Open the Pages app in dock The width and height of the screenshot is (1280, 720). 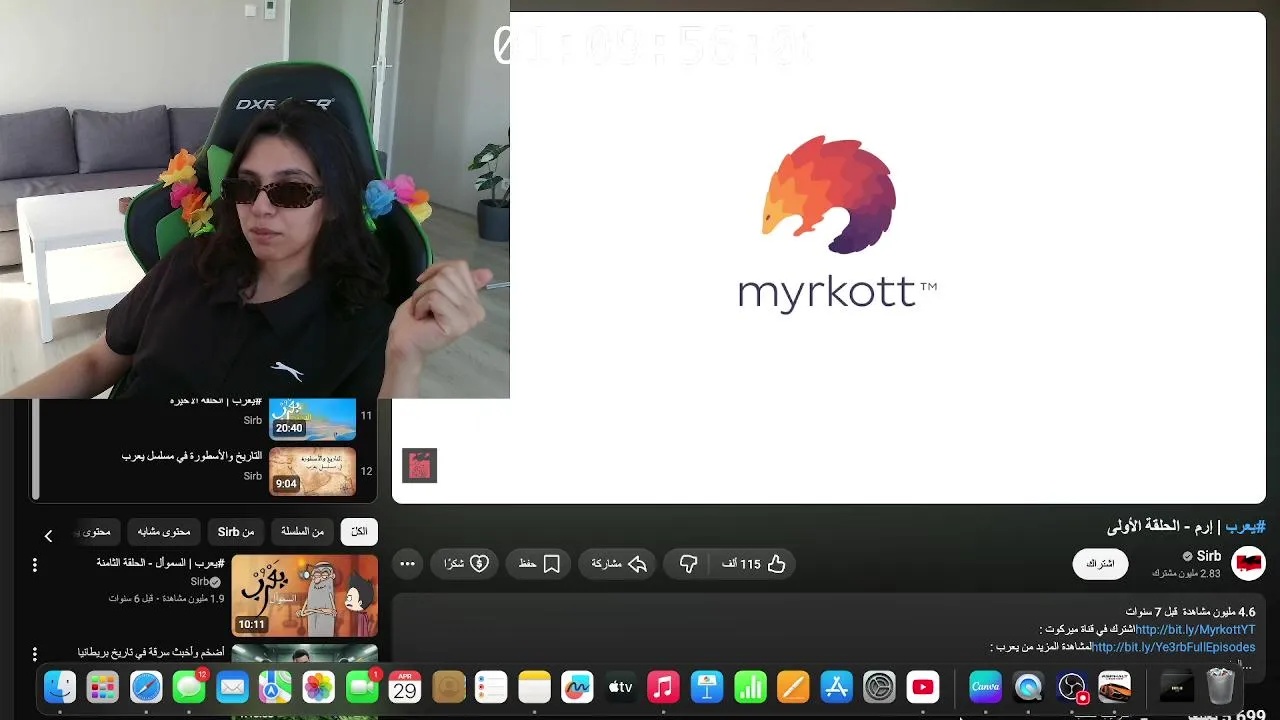[x=793, y=687]
